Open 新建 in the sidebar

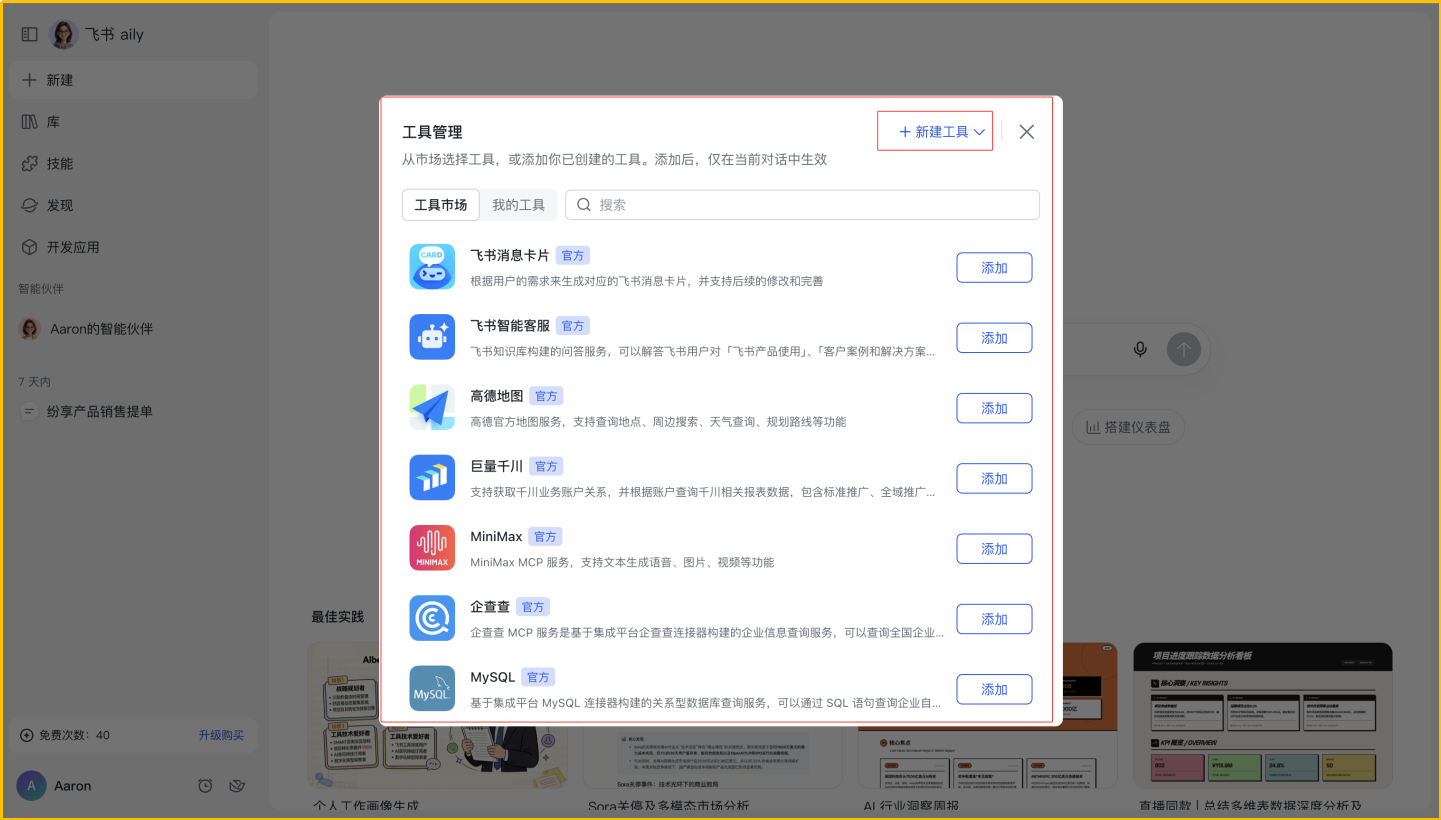point(134,80)
